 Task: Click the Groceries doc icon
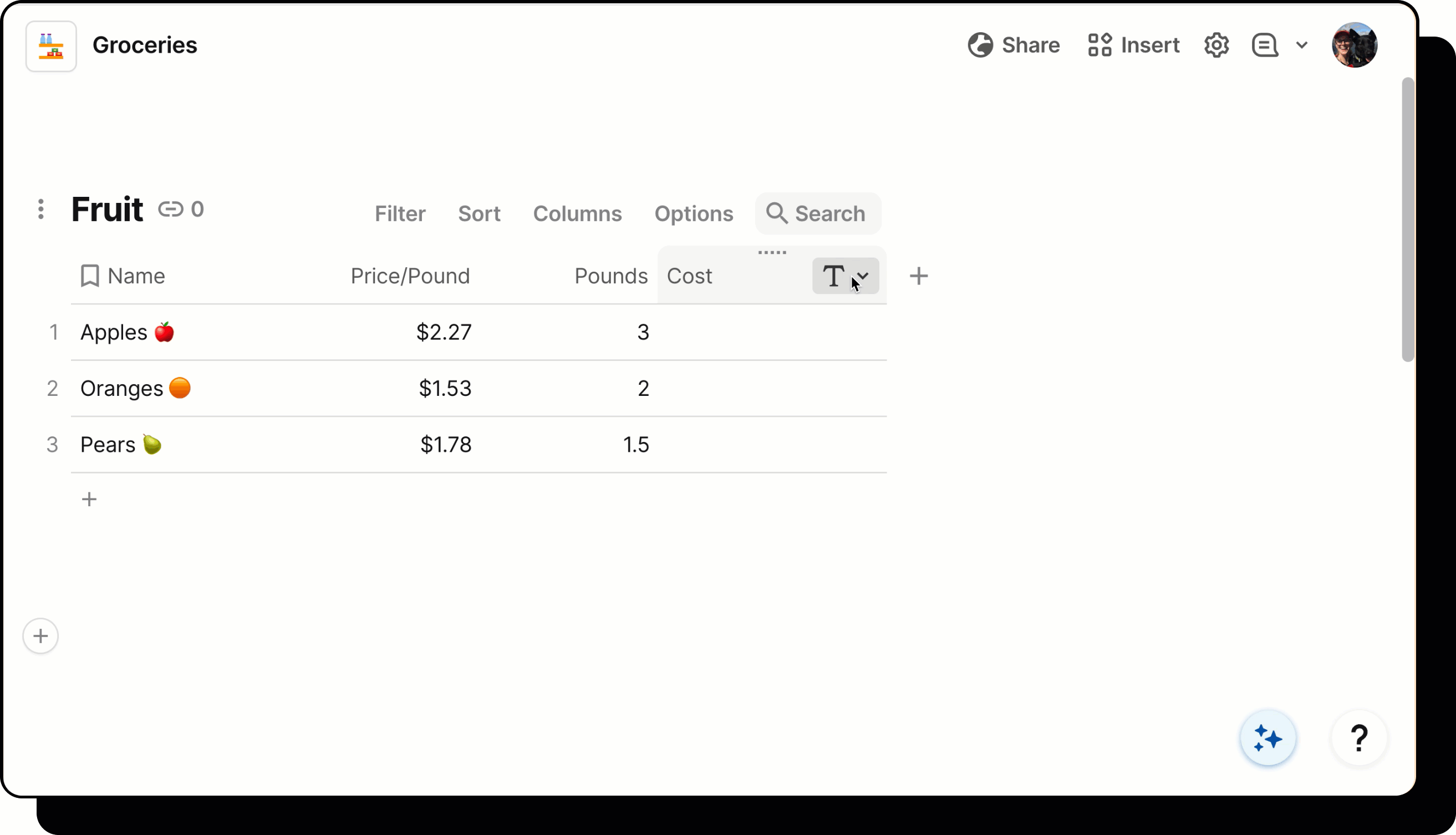coord(51,46)
